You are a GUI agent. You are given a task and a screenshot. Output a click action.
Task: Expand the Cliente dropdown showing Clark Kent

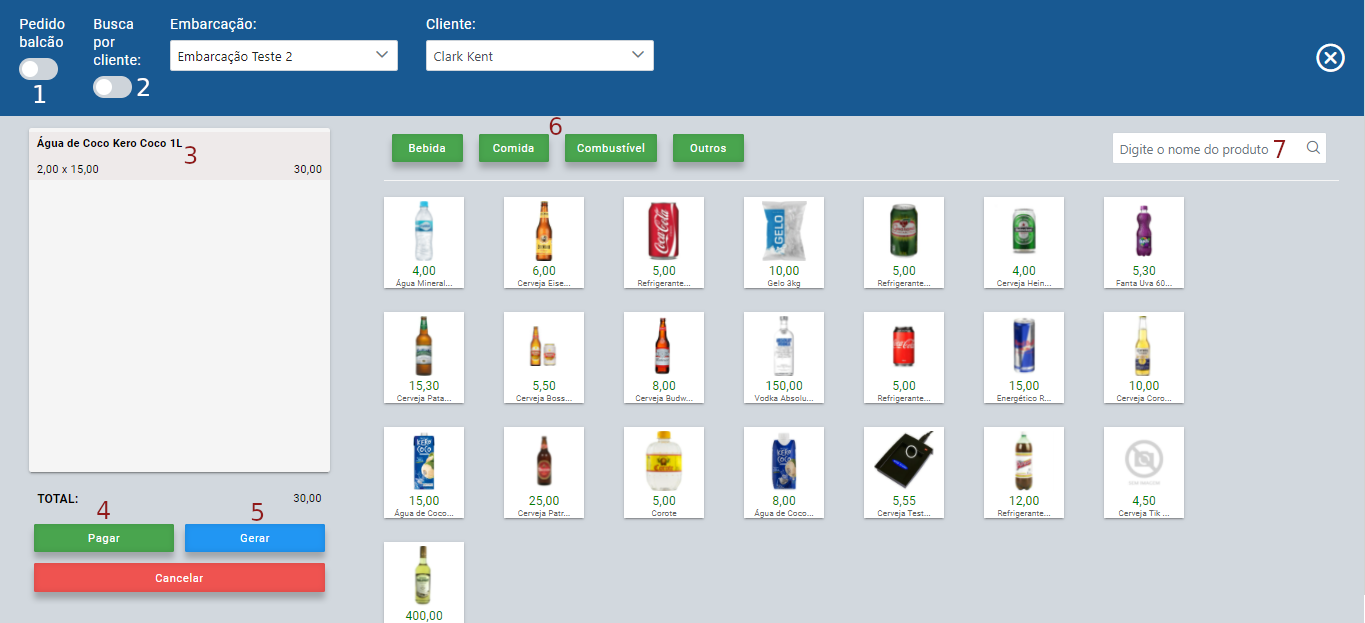pos(540,56)
